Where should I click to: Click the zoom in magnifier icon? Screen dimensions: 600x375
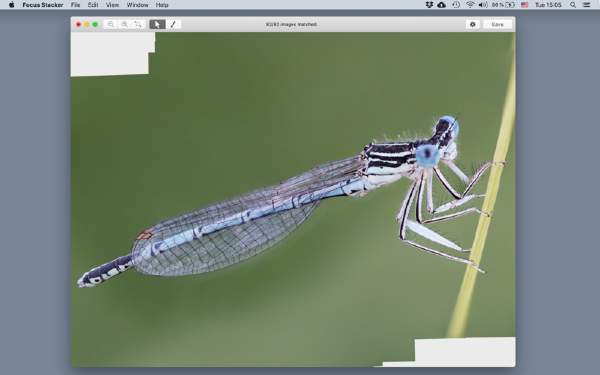click(124, 24)
